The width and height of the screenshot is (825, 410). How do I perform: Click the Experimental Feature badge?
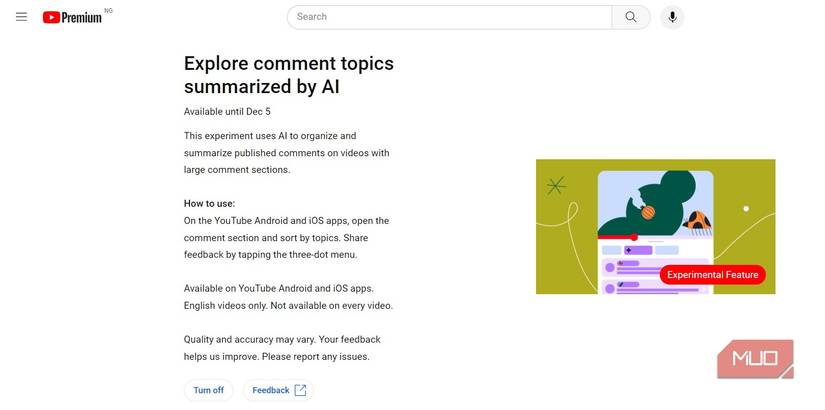point(713,275)
